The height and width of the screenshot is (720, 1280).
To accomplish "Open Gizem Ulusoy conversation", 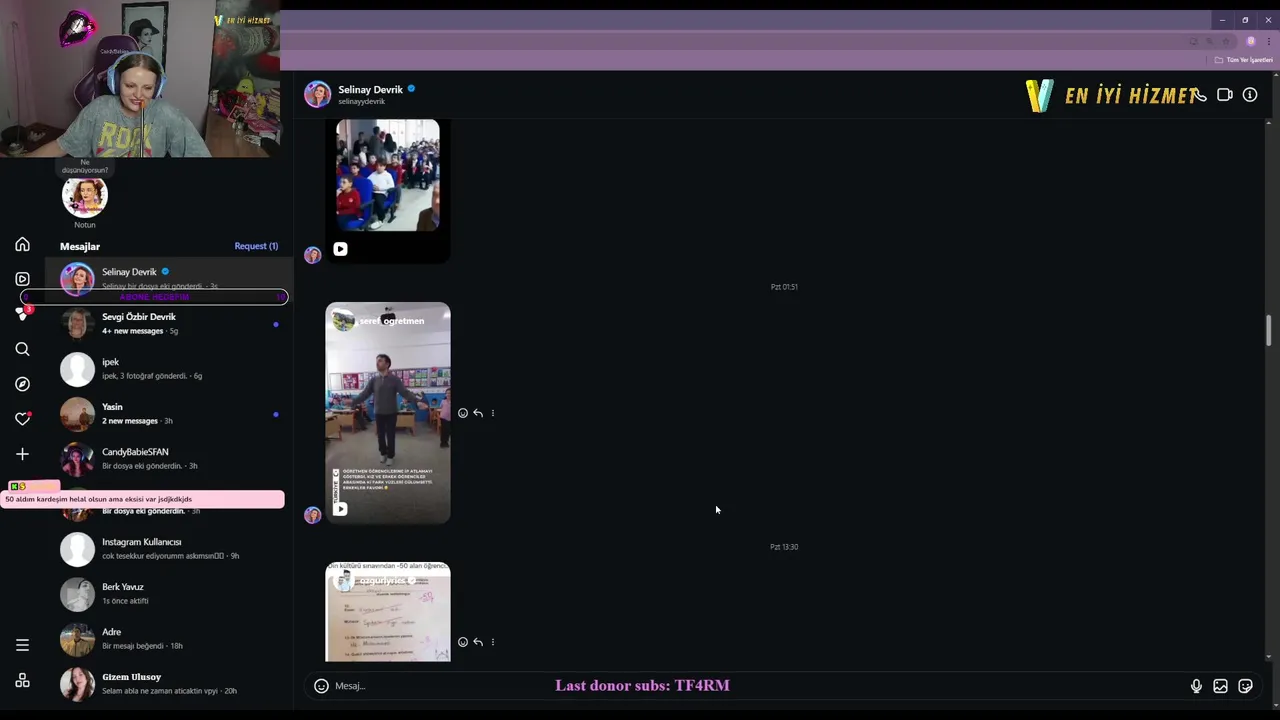I will coord(170,684).
